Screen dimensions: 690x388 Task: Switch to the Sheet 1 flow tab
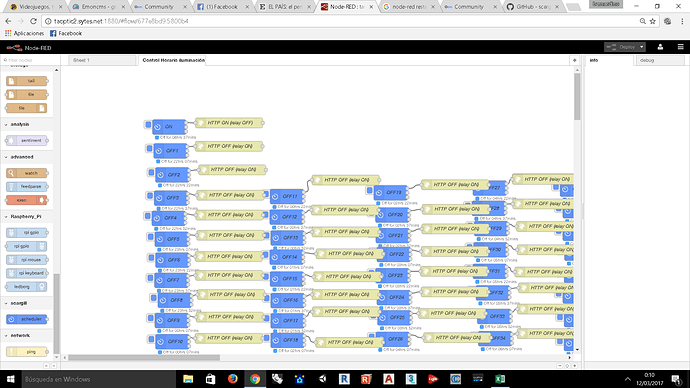(x=102, y=60)
